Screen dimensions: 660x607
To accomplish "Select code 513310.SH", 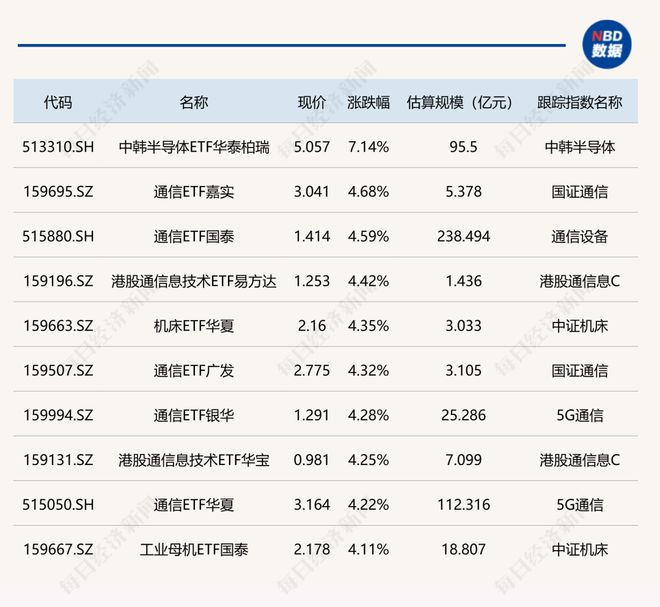I will tap(58, 147).
